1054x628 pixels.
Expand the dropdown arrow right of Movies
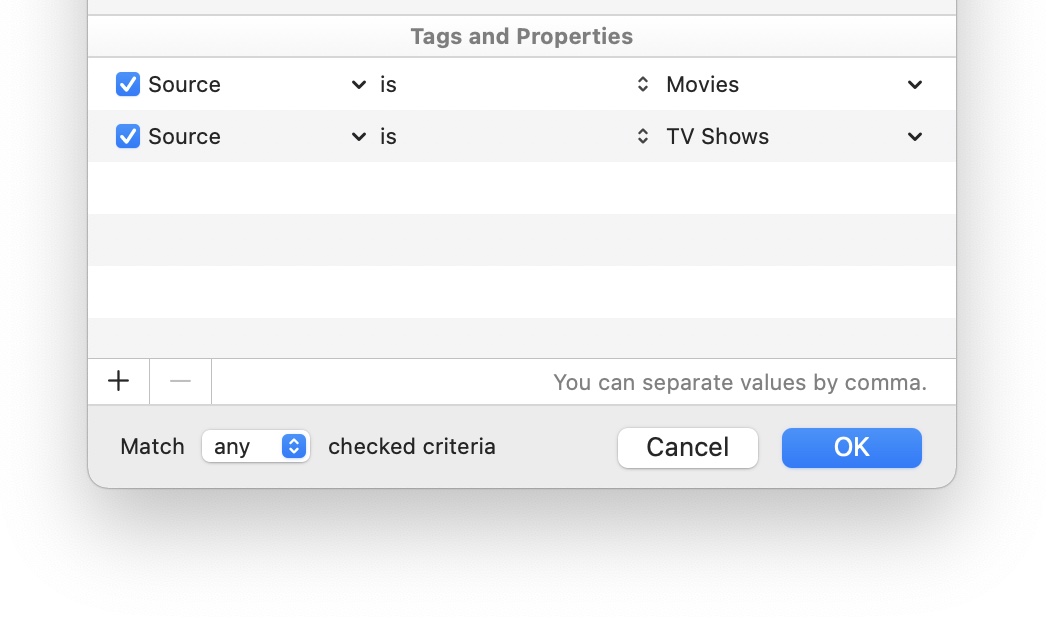915,85
